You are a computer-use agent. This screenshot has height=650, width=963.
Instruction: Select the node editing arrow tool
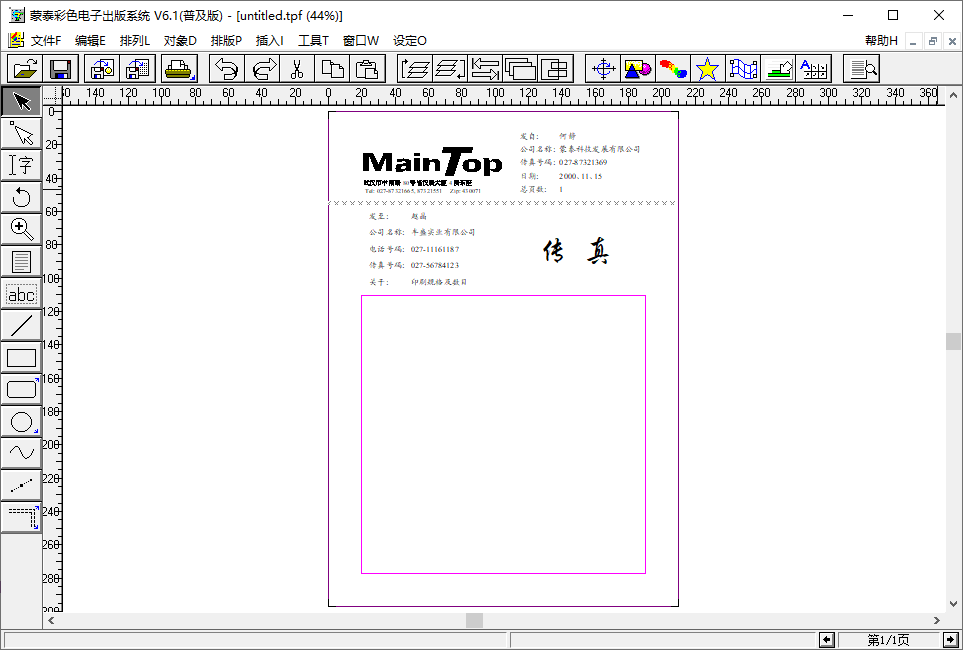coord(21,133)
